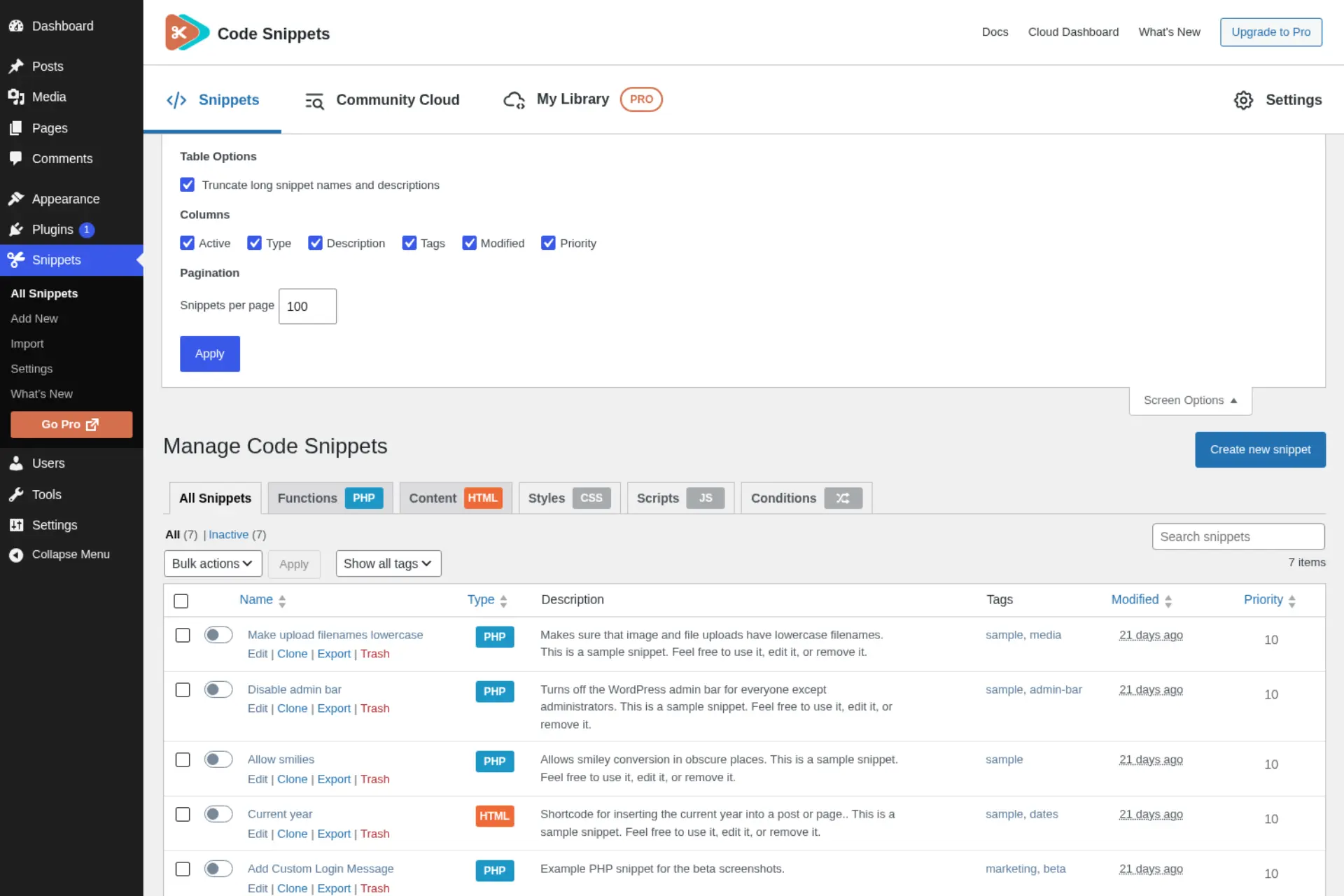The width and height of the screenshot is (1344, 896).
Task: Click the Conditions shuffle icon badge
Action: 843,498
